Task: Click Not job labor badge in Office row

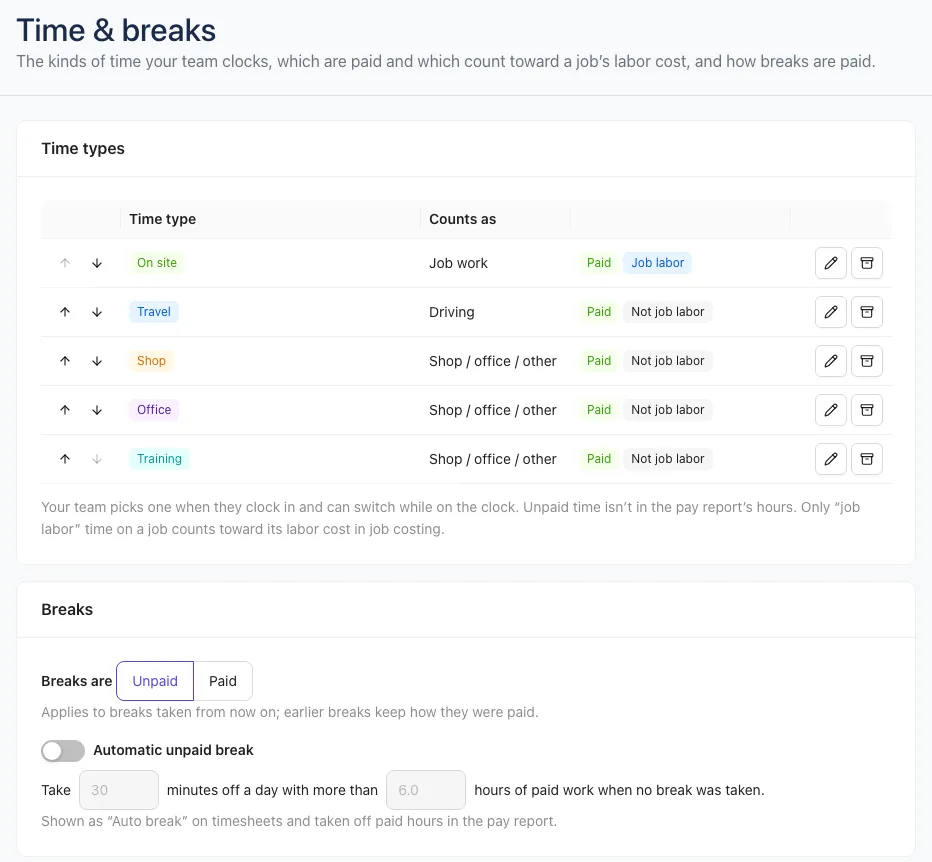Action: (667, 410)
